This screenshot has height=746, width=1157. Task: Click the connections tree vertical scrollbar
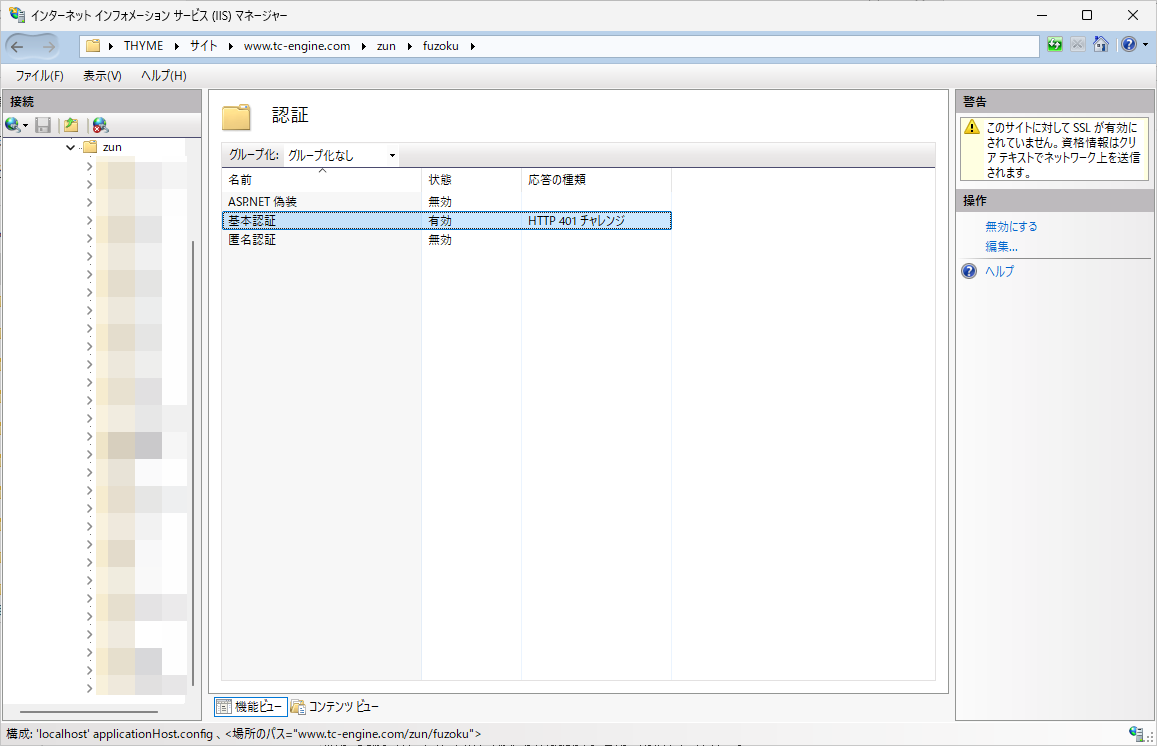click(x=192, y=450)
